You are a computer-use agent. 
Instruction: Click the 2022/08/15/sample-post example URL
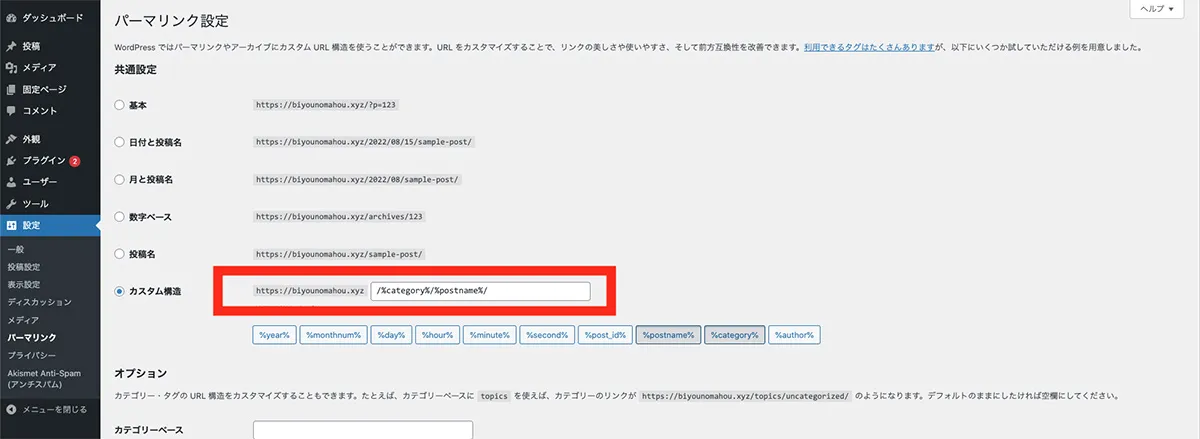(x=364, y=142)
